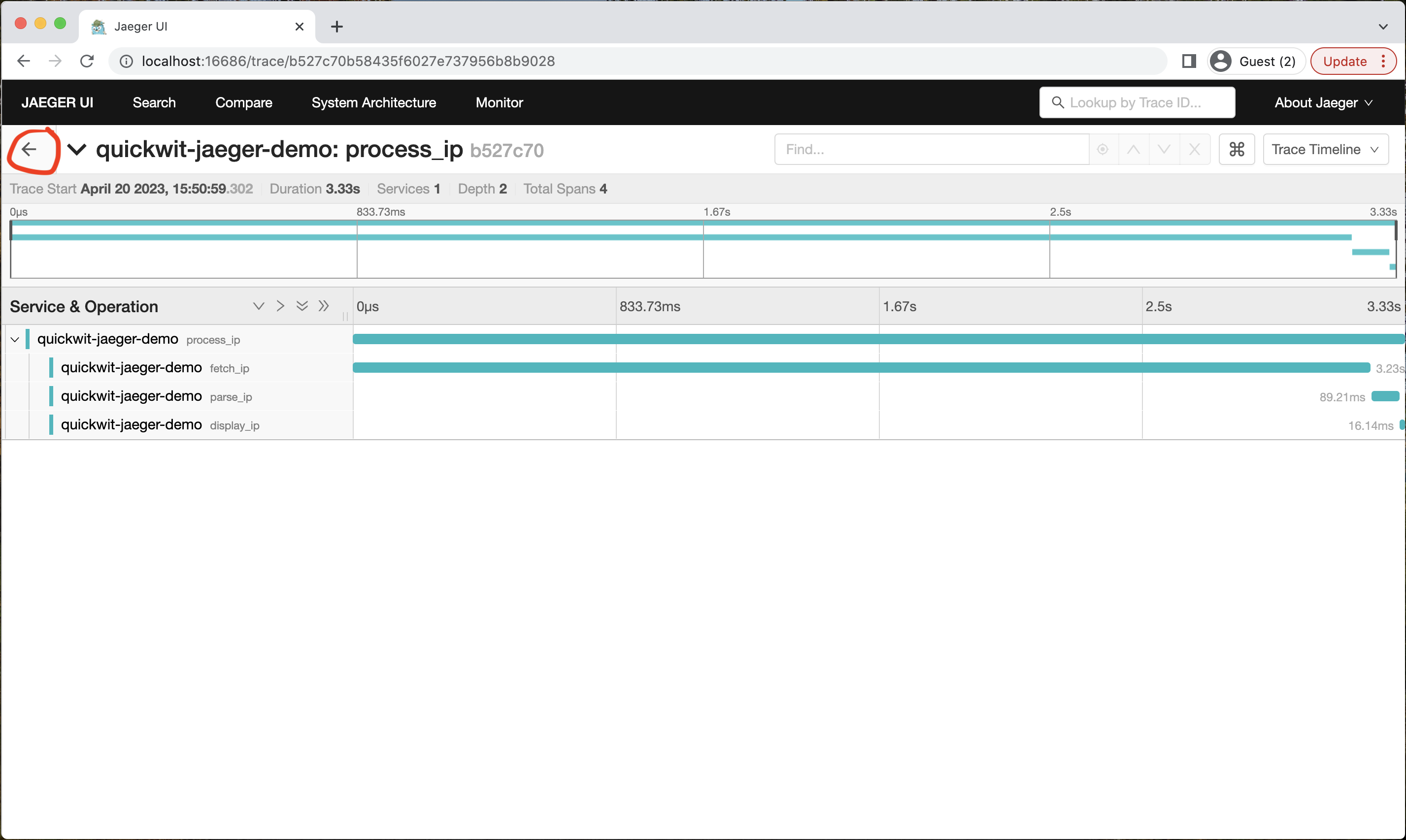Click the Depth 2 text
1406x840 pixels.
tap(482, 189)
